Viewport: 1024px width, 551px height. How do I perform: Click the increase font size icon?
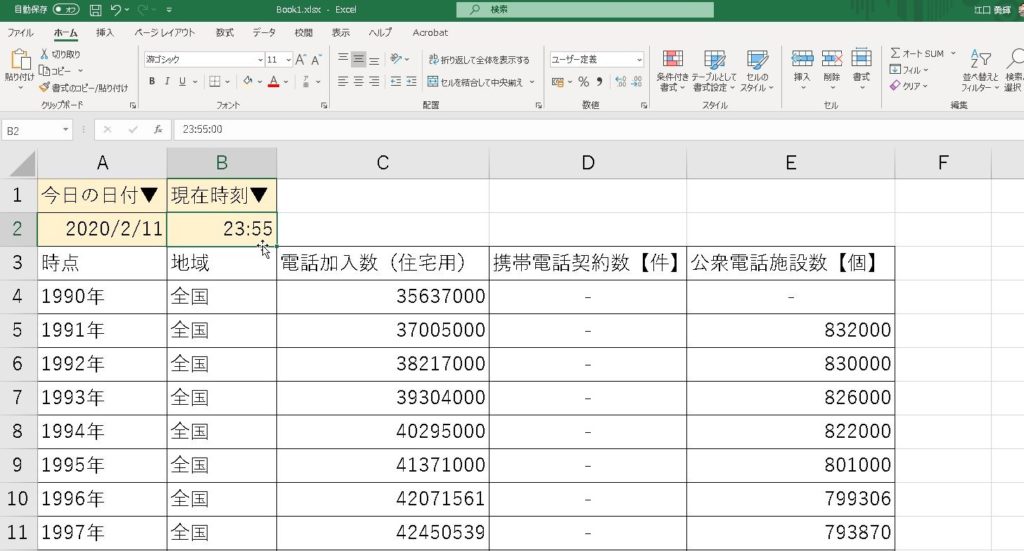300,60
